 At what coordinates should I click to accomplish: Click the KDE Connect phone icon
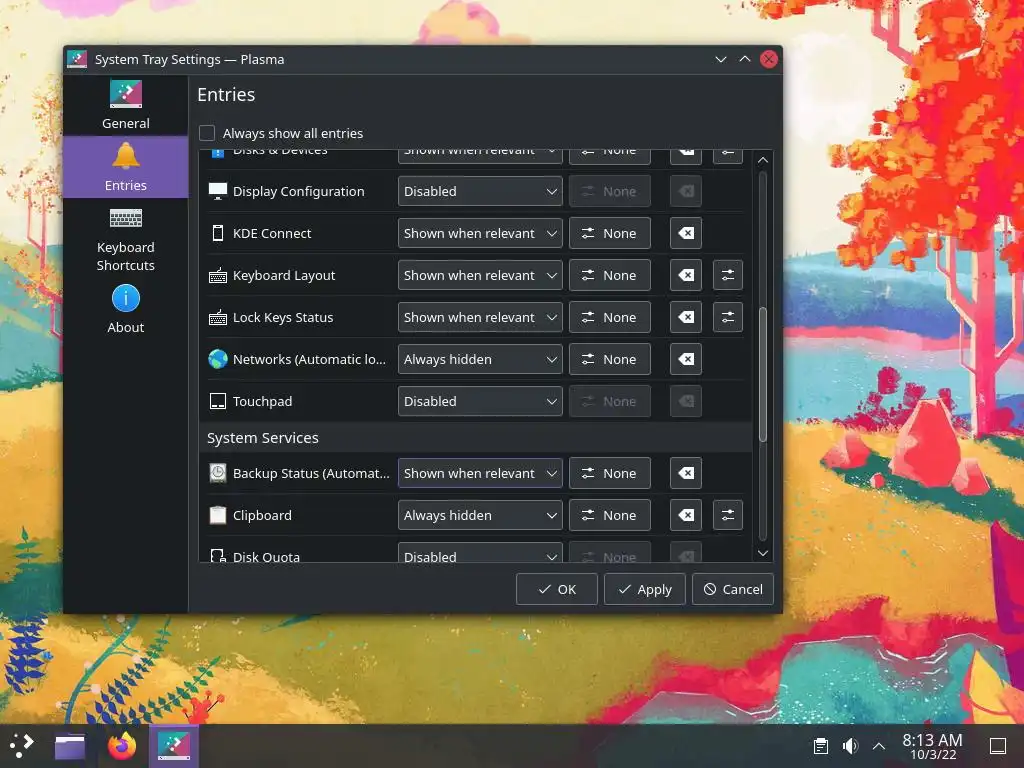tap(217, 233)
